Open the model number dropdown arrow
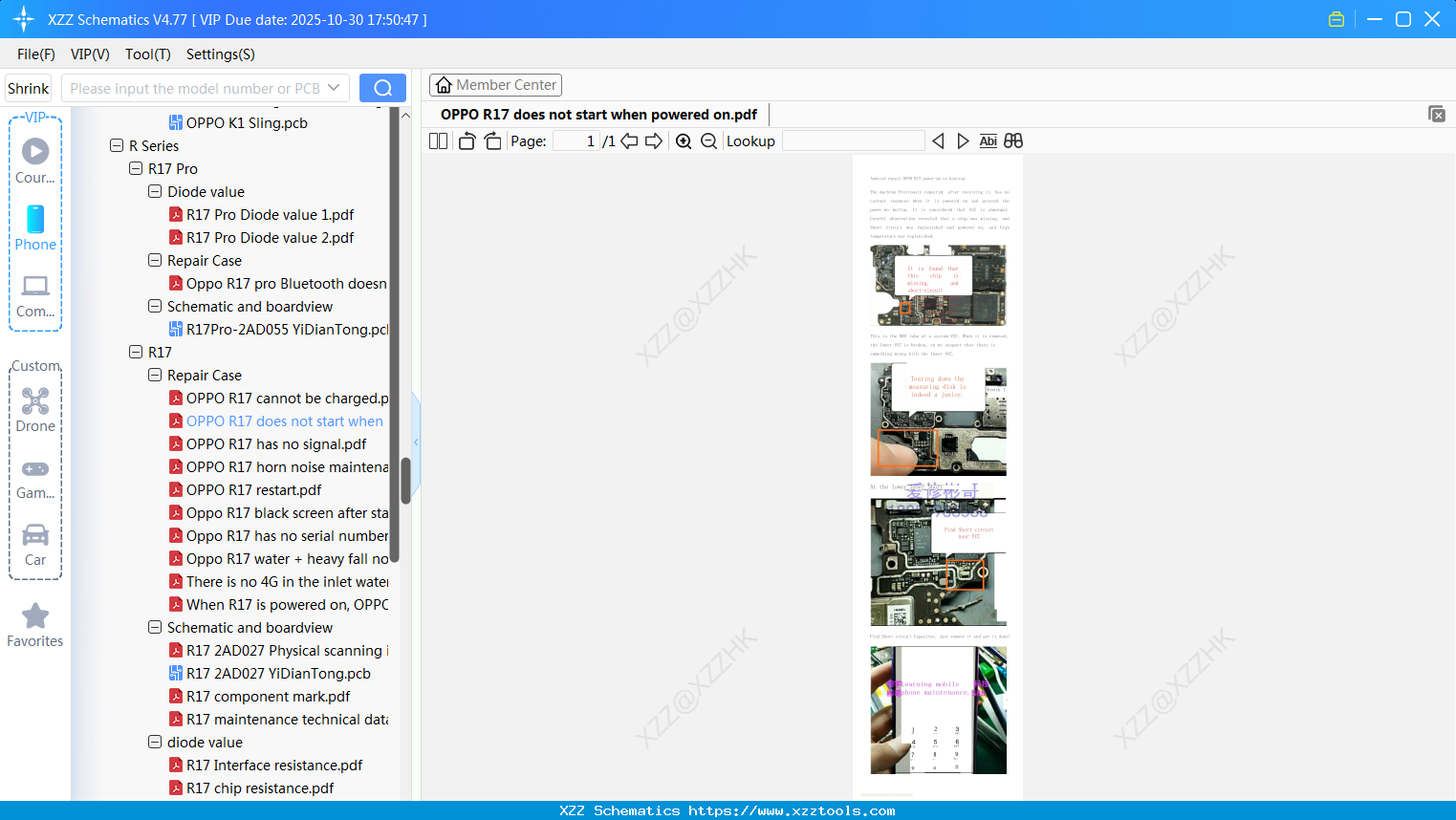The image size is (1456, 820). click(334, 88)
